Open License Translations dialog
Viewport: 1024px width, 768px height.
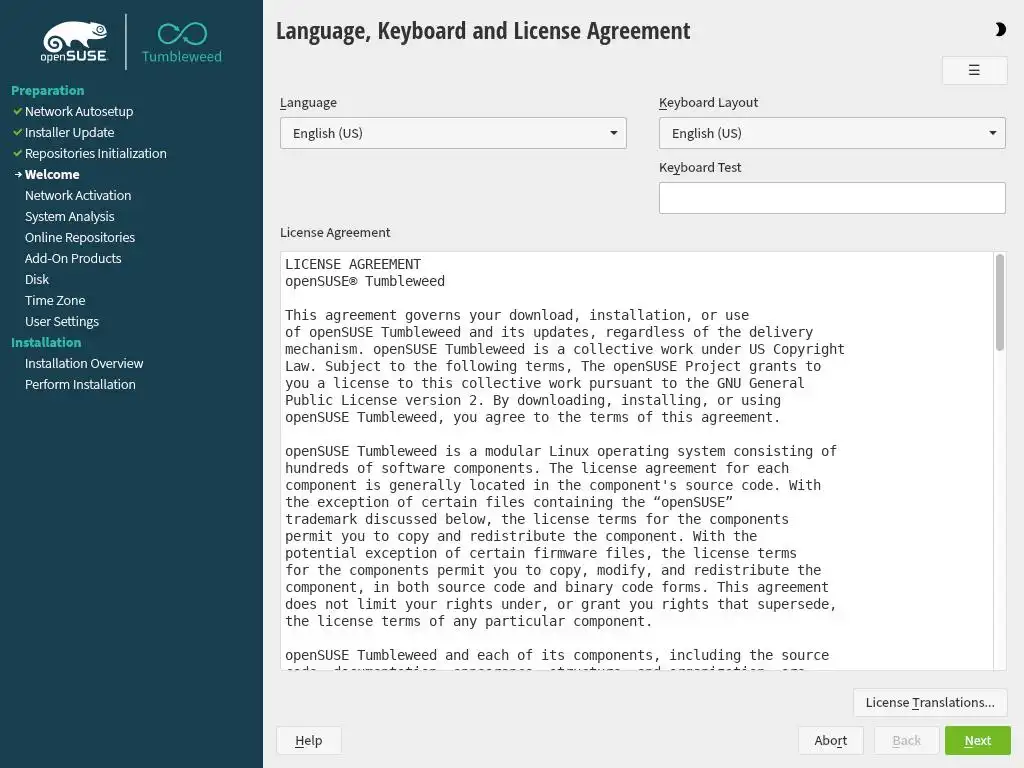[930, 702]
